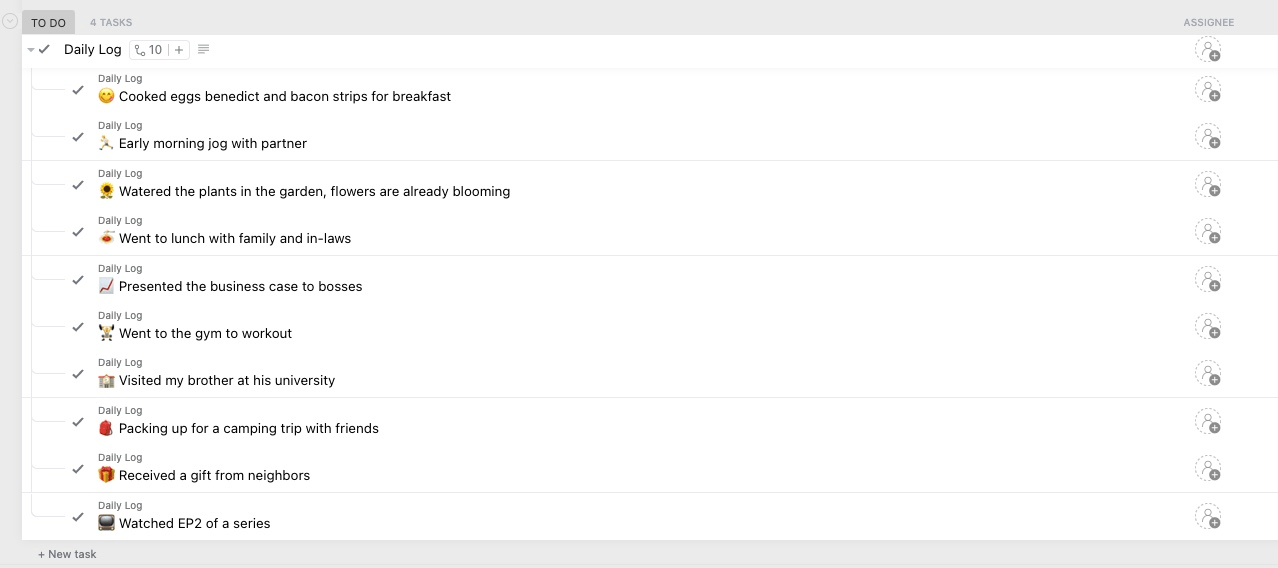
Task: Collapse the TO DO group with circle chevron
Action: coord(10,21)
